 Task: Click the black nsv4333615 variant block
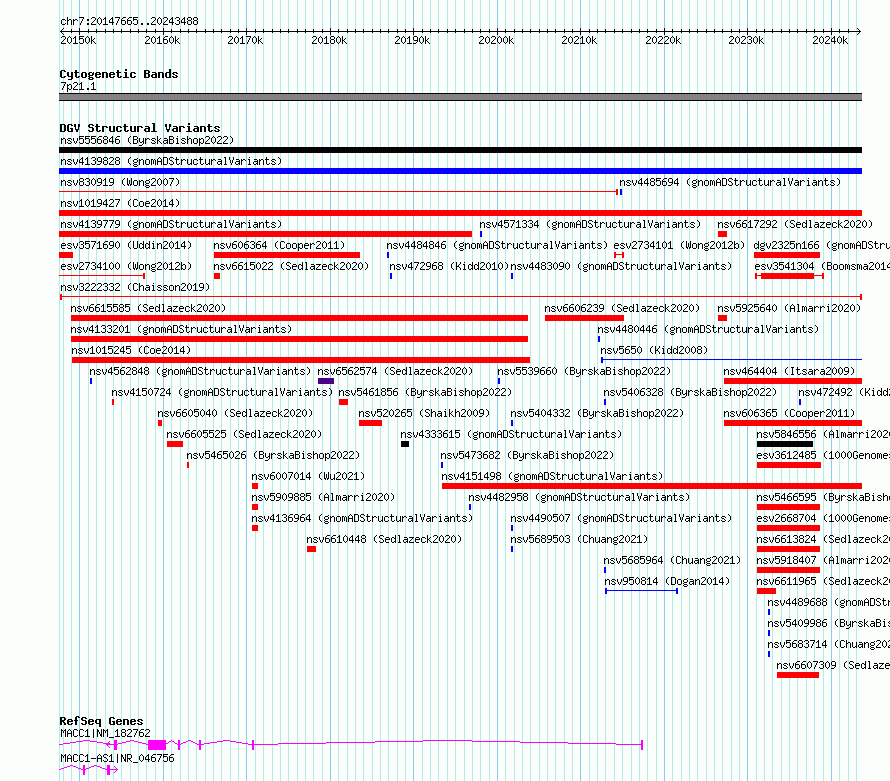(x=405, y=444)
